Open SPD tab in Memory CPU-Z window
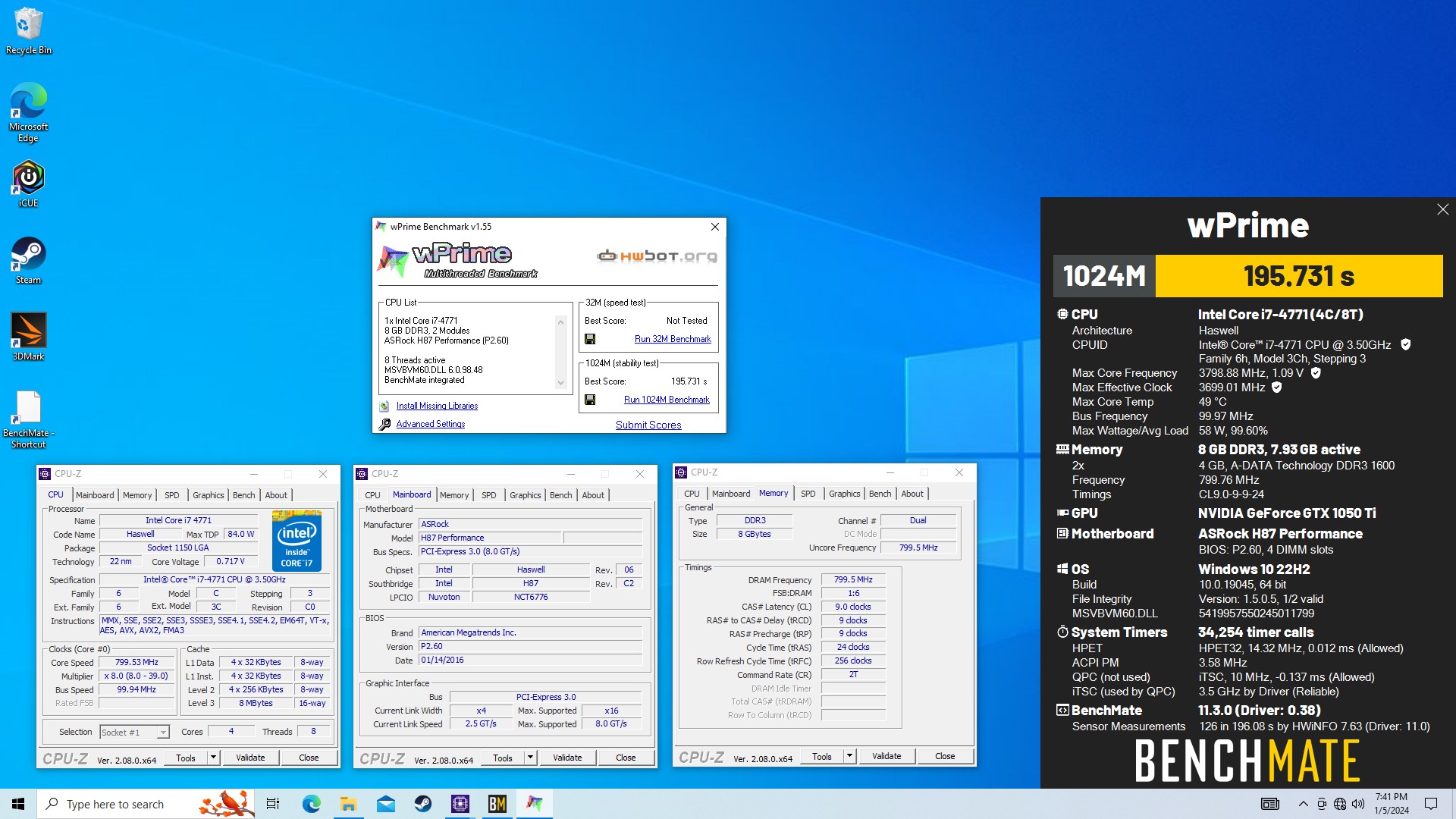 tap(808, 494)
